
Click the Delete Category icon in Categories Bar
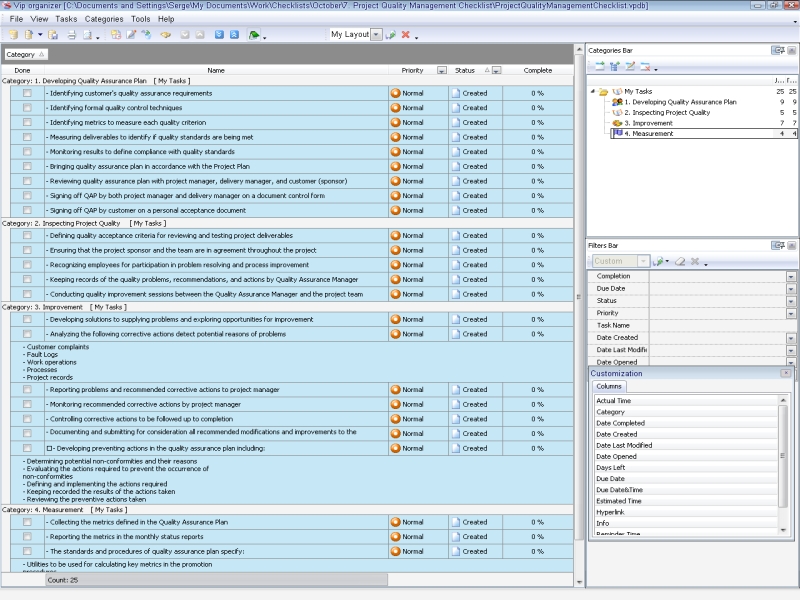pos(646,67)
